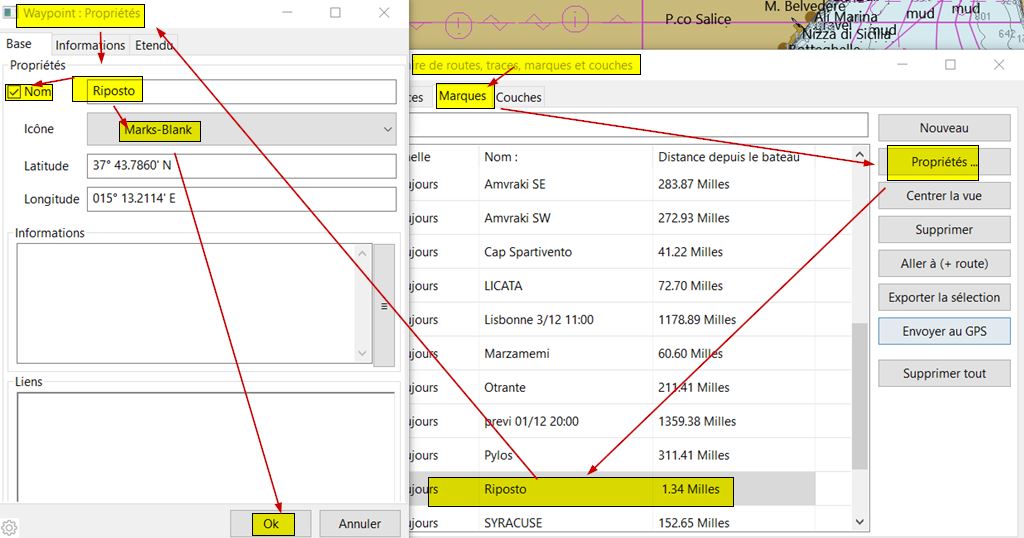Click the Informations text box down arrow

362,353
